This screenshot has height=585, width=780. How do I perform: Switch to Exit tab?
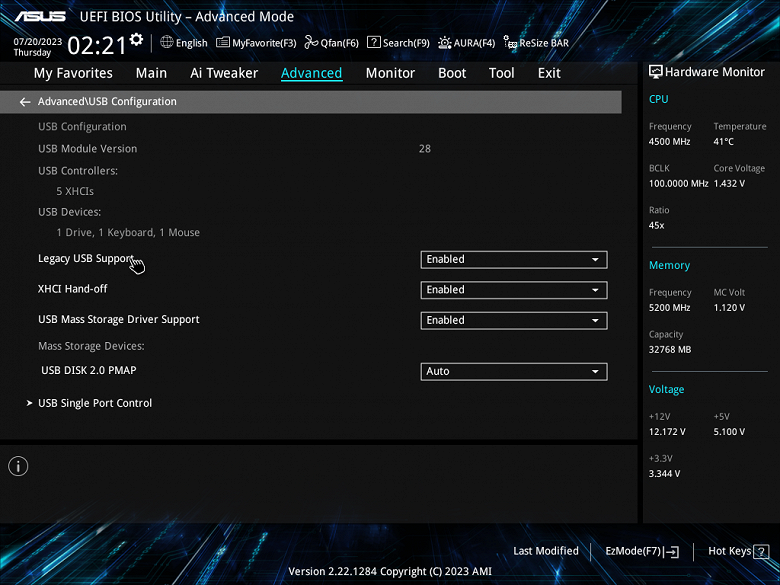549,73
